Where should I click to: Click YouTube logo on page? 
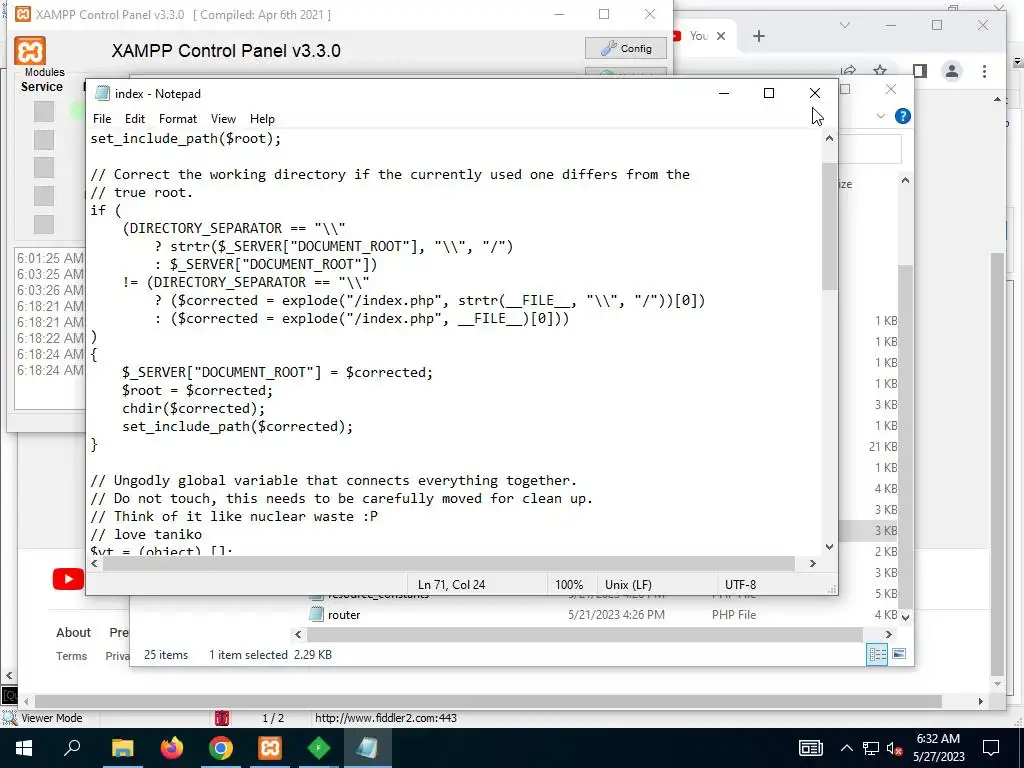point(69,579)
